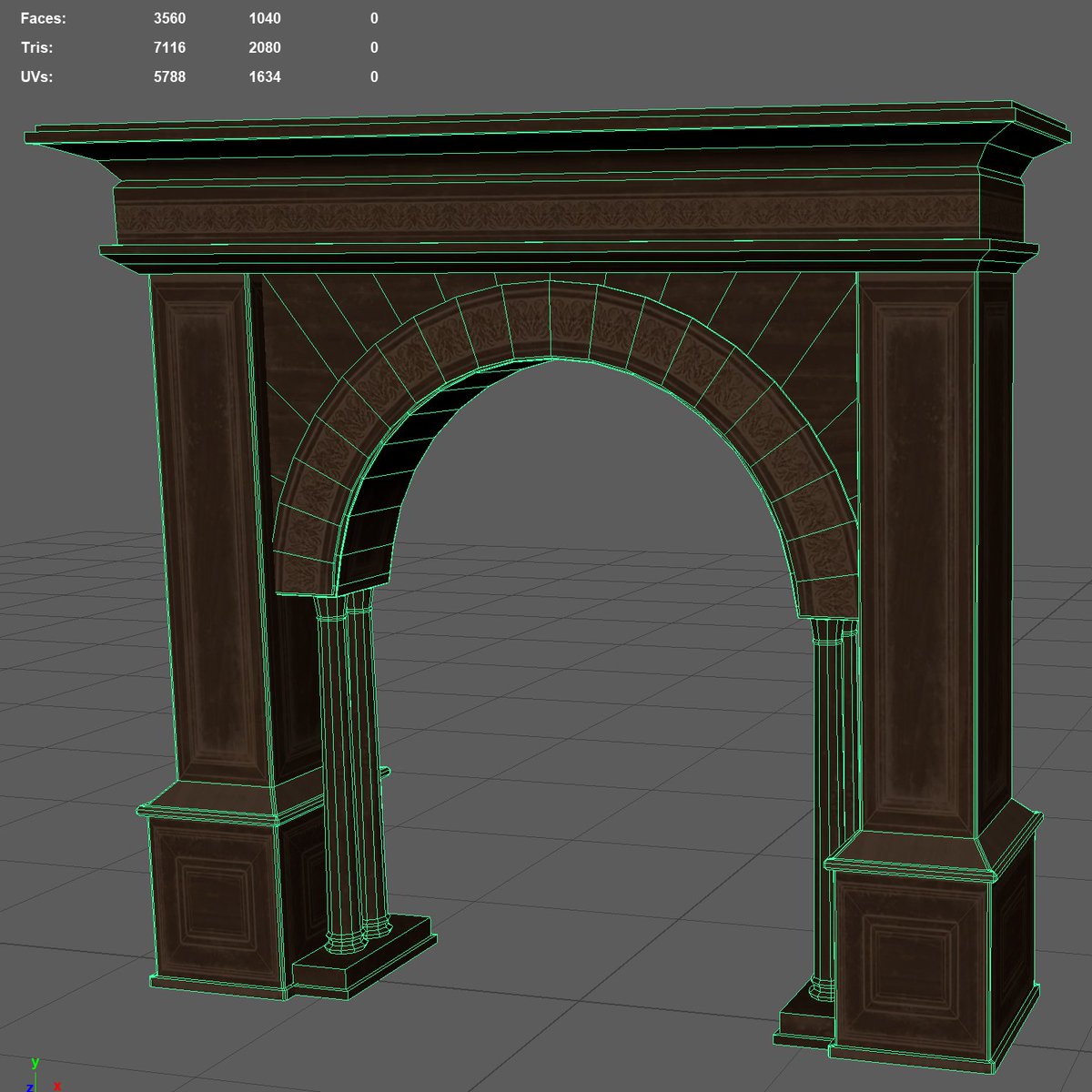This screenshot has width=1092, height=1092.
Task: Select the twin slender columns under left arch
Action: point(353,772)
